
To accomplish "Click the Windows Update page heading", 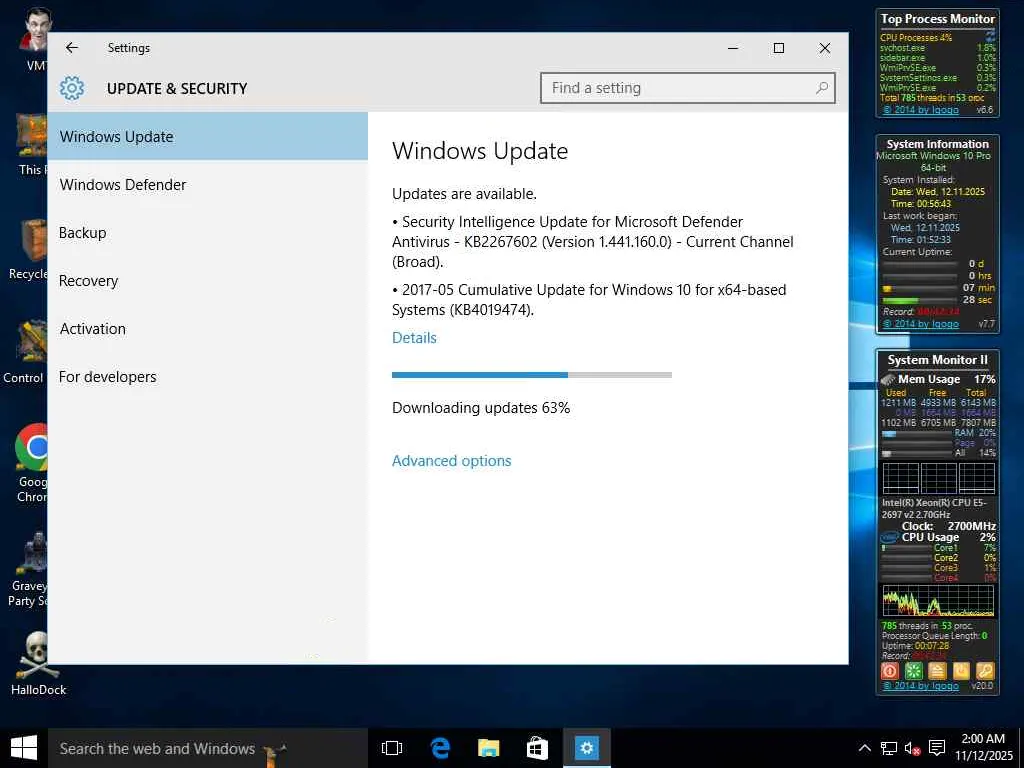I will click(x=480, y=151).
